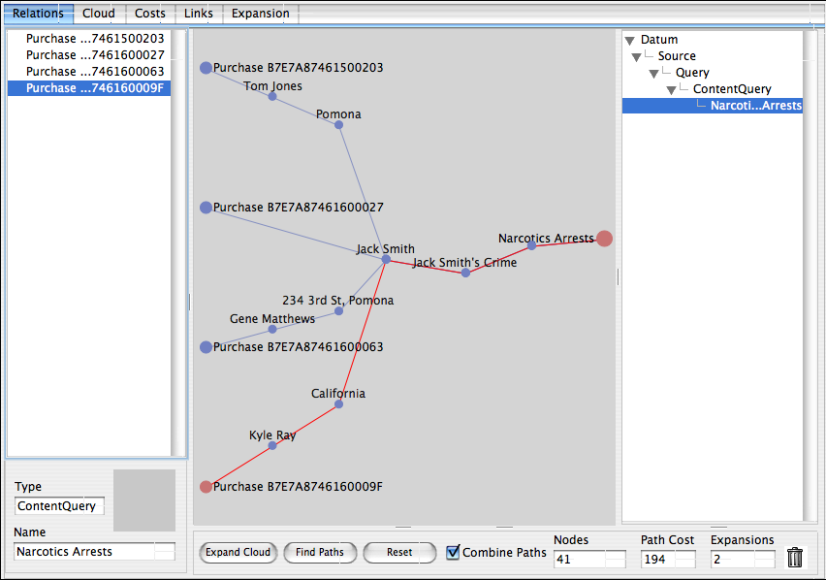Switch to the Relations tab
This screenshot has height=580, width=826.
pyautogui.click(x=38, y=13)
